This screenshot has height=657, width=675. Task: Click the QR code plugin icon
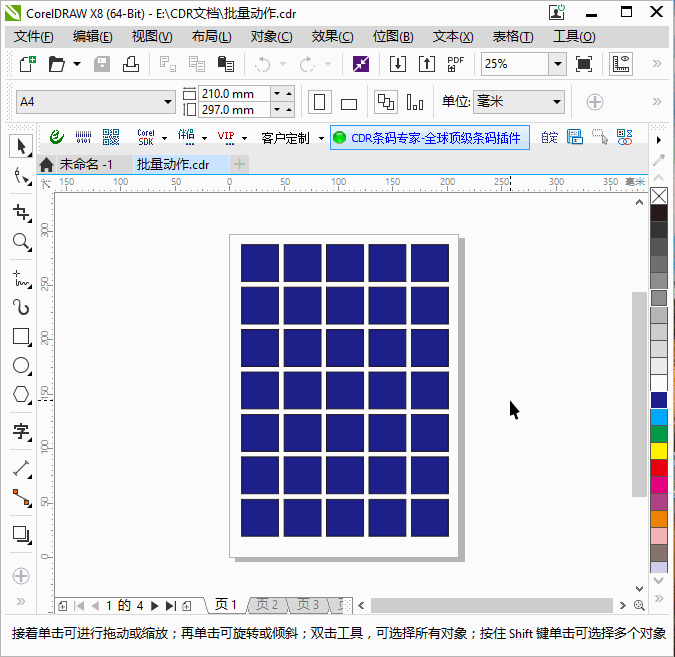coord(111,137)
